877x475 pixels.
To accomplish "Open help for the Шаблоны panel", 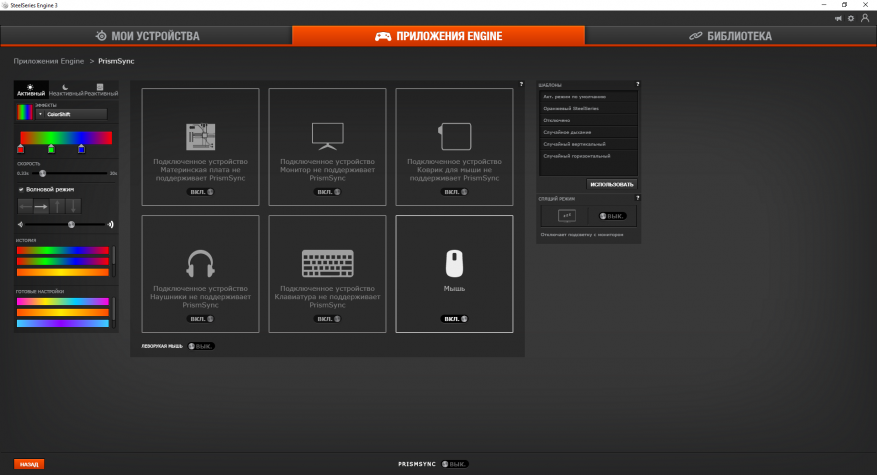I will pyautogui.click(x=637, y=84).
